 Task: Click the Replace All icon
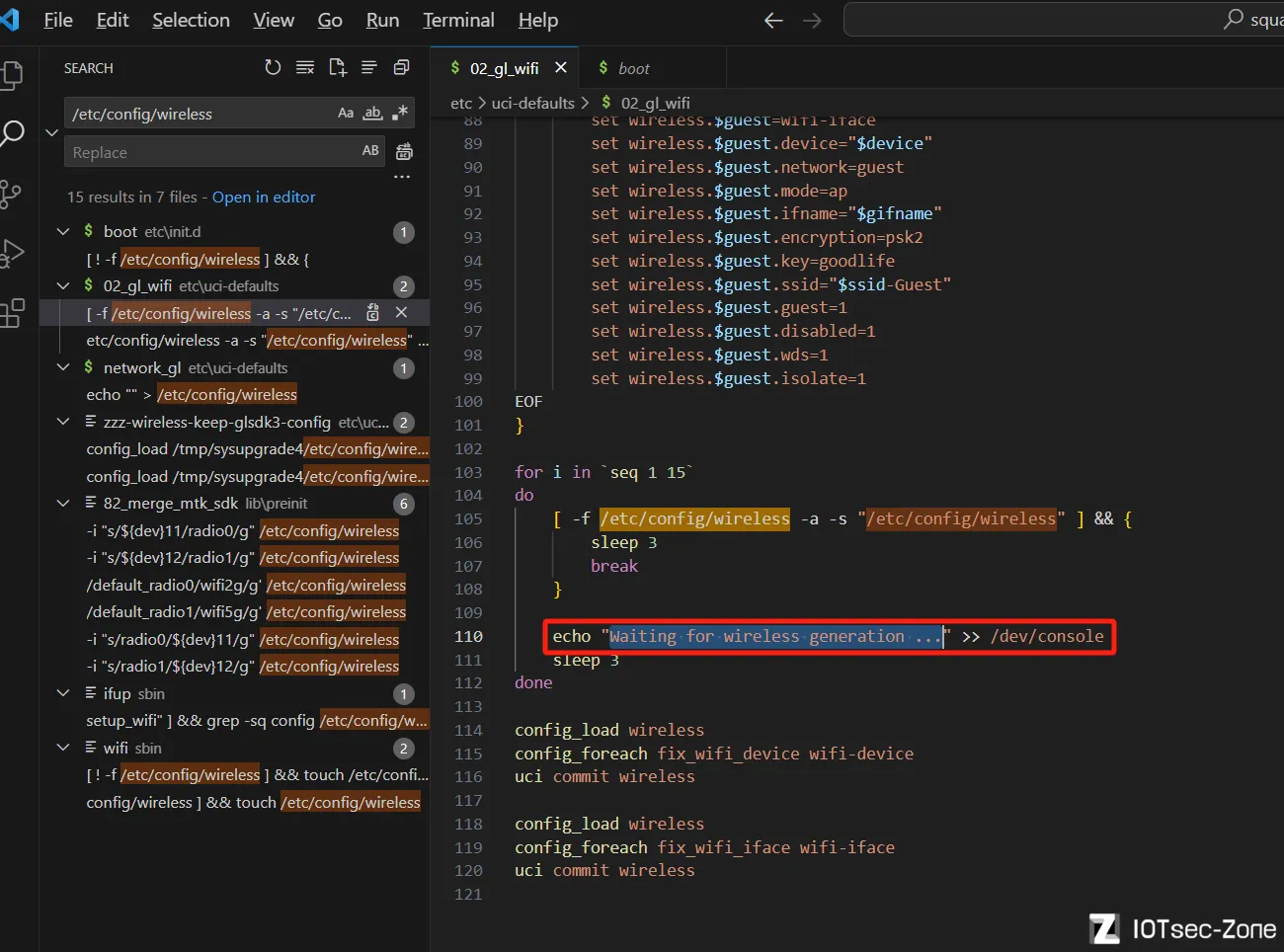click(404, 151)
